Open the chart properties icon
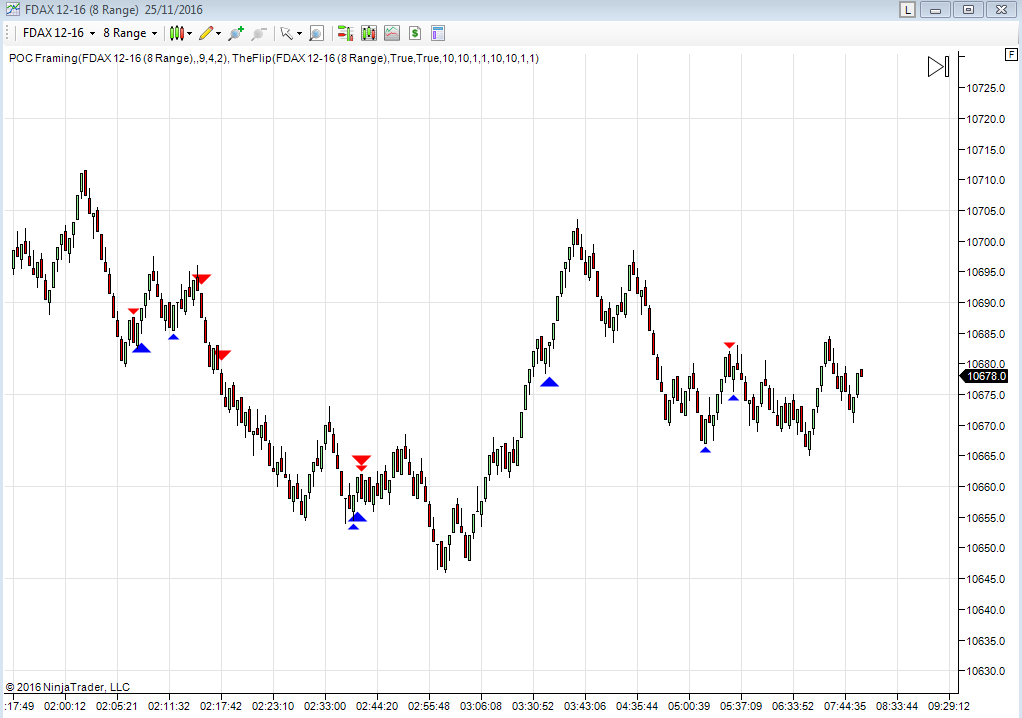The height and width of the screenshot is (718, 1022). (437, 33)
